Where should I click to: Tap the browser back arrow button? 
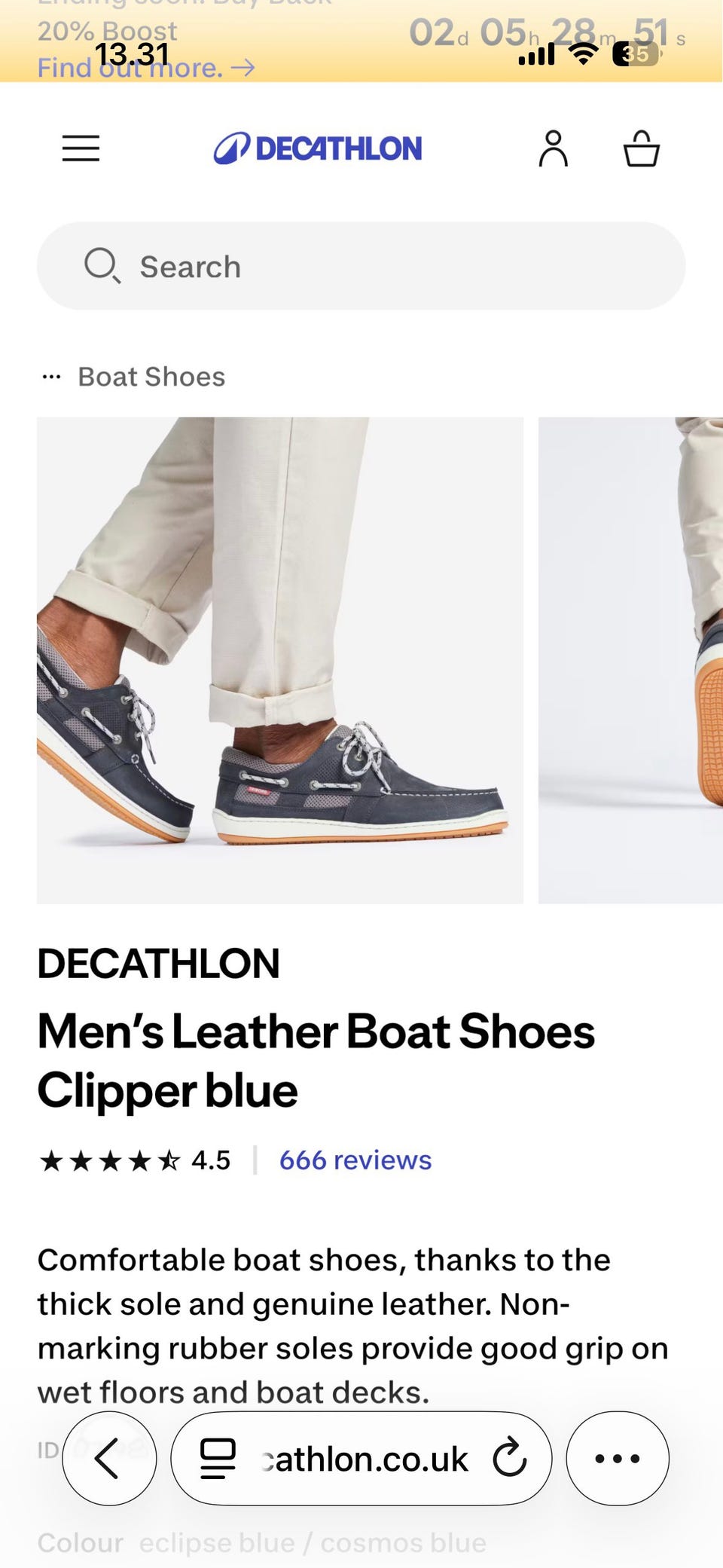tap(109, 1458)
